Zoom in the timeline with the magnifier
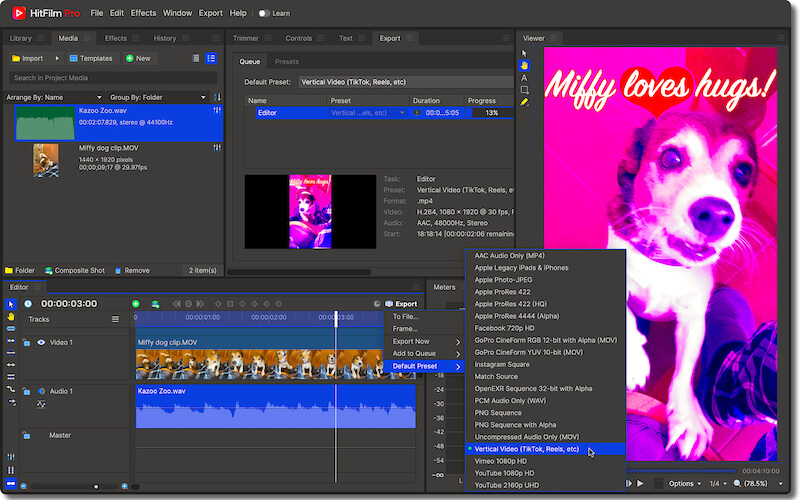This screenshot has height=500, width=800. [x=124, y=486]
